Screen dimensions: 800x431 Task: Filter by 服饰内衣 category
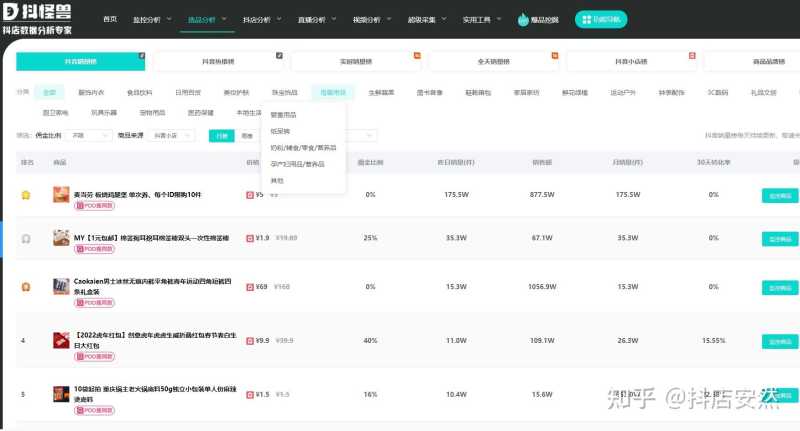click(91, 92)
